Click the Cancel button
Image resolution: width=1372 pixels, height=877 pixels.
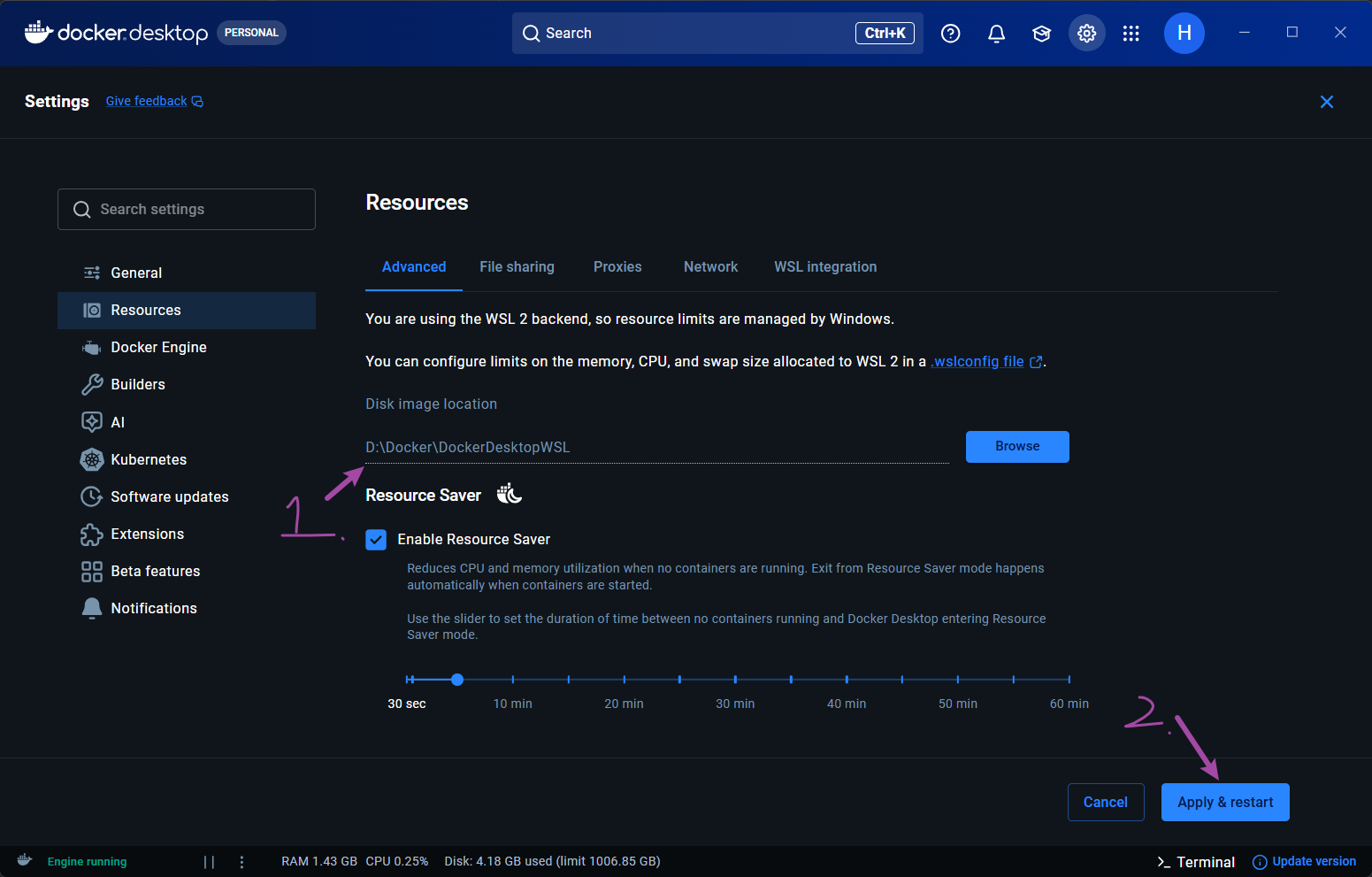1106,803
